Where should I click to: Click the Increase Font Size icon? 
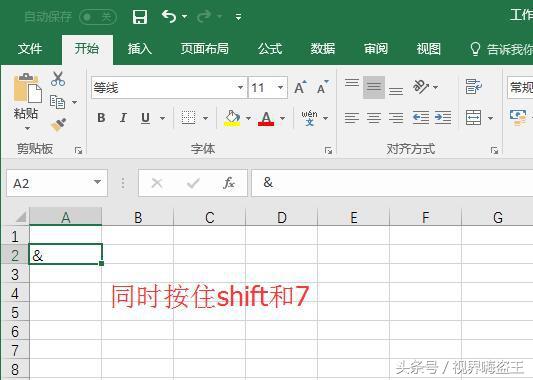300,87
